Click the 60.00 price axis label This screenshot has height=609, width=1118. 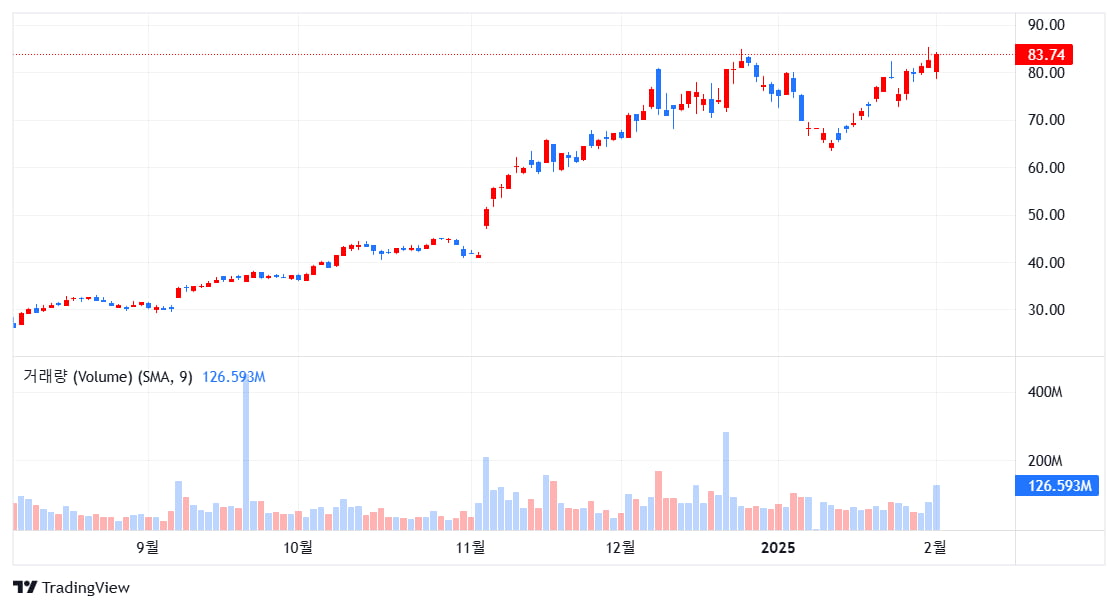[1046, 168]
